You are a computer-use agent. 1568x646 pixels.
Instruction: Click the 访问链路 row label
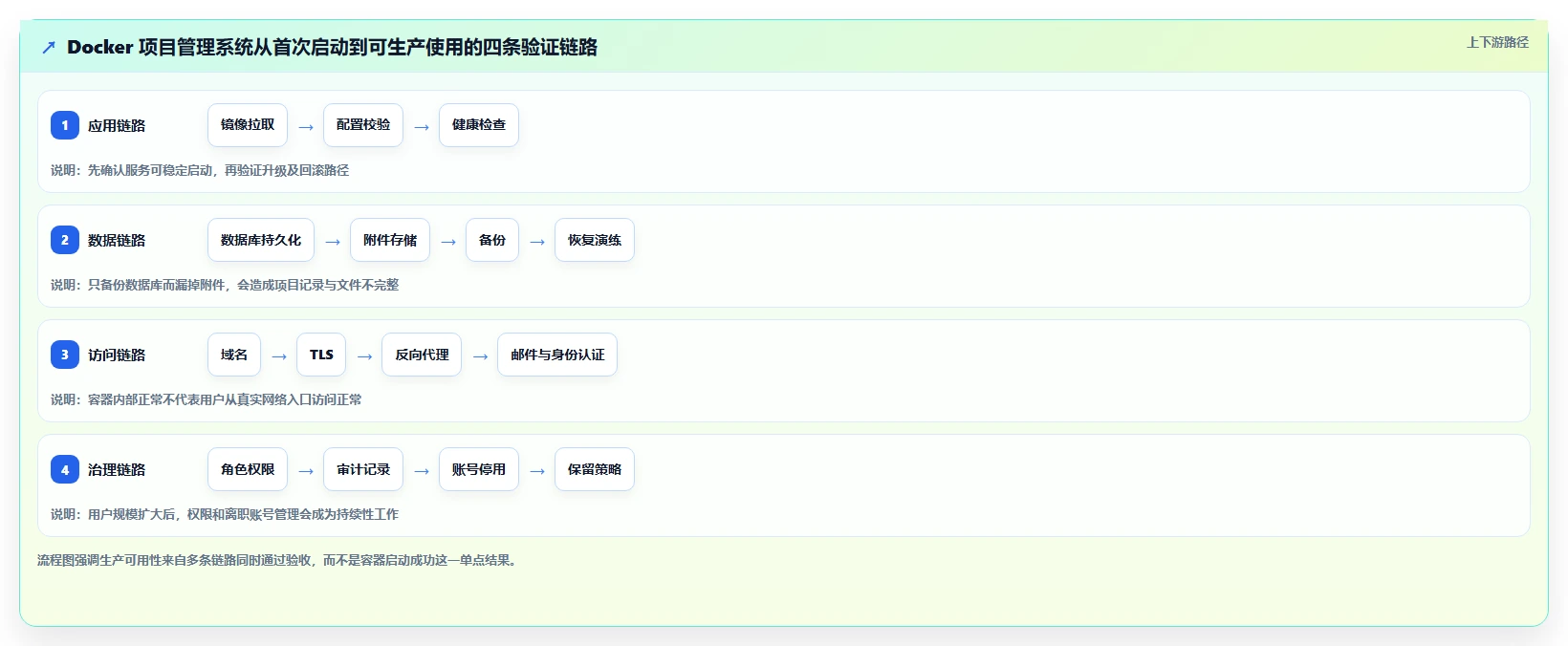click(x=117, y=355)
